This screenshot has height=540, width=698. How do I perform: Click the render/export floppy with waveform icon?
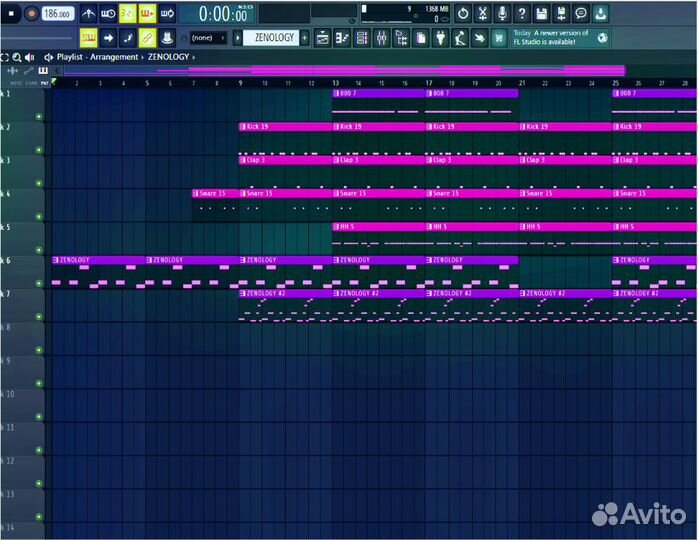click(x=561, y=14)
